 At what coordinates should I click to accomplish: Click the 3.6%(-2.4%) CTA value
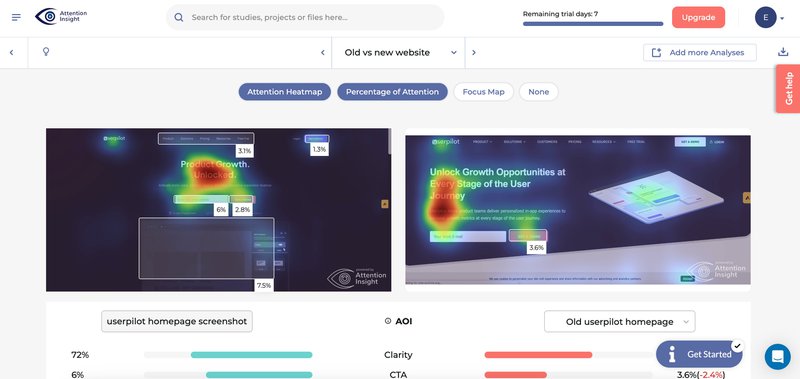700,375
